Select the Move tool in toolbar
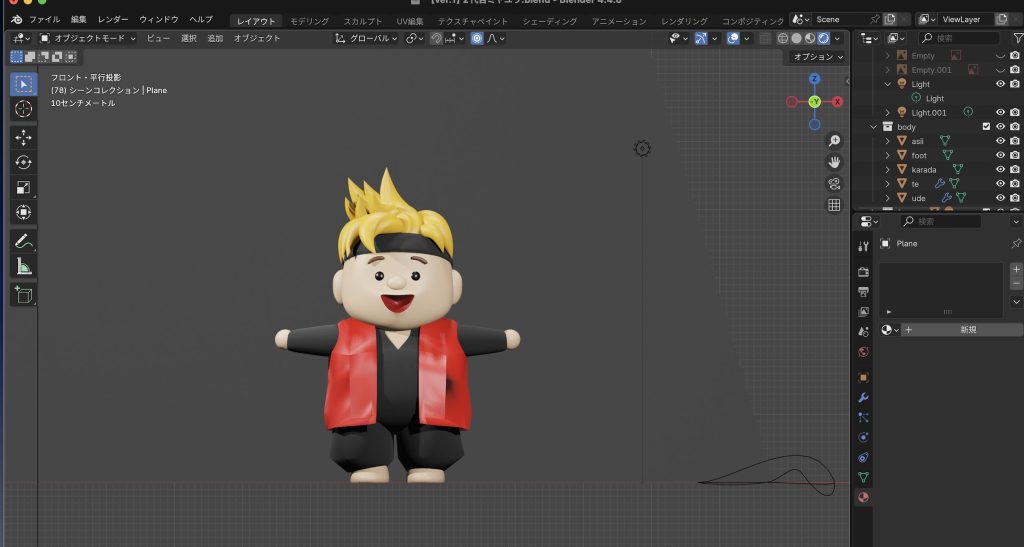The width and height of the screenshot is (1024, 547). [23, 137]
